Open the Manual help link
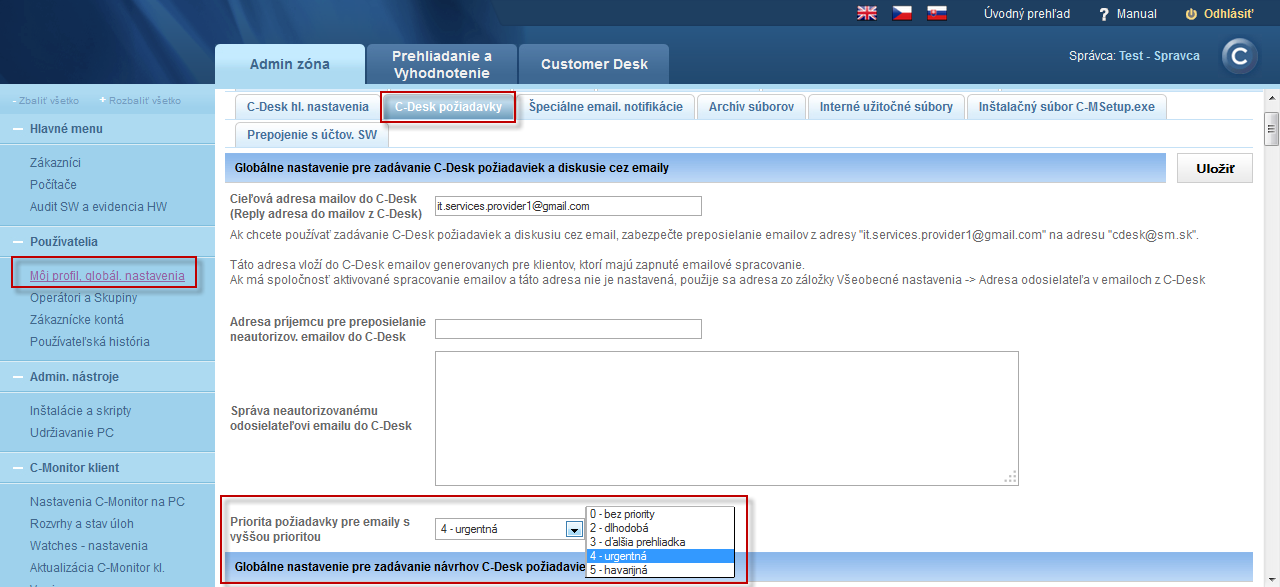The height and width of the screenshot is (587, 1280). [1128, 14]
